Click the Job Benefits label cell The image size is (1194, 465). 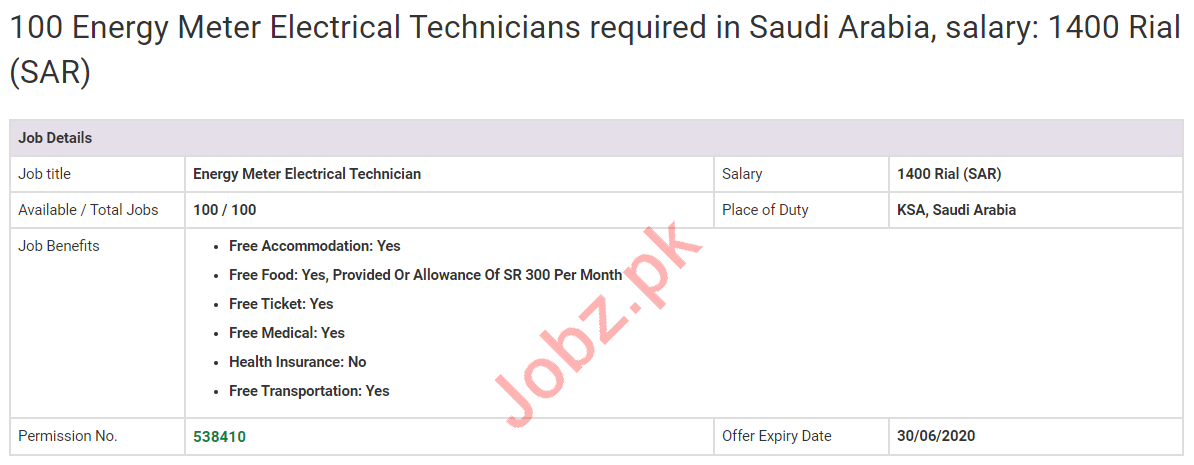coord(59,246)
